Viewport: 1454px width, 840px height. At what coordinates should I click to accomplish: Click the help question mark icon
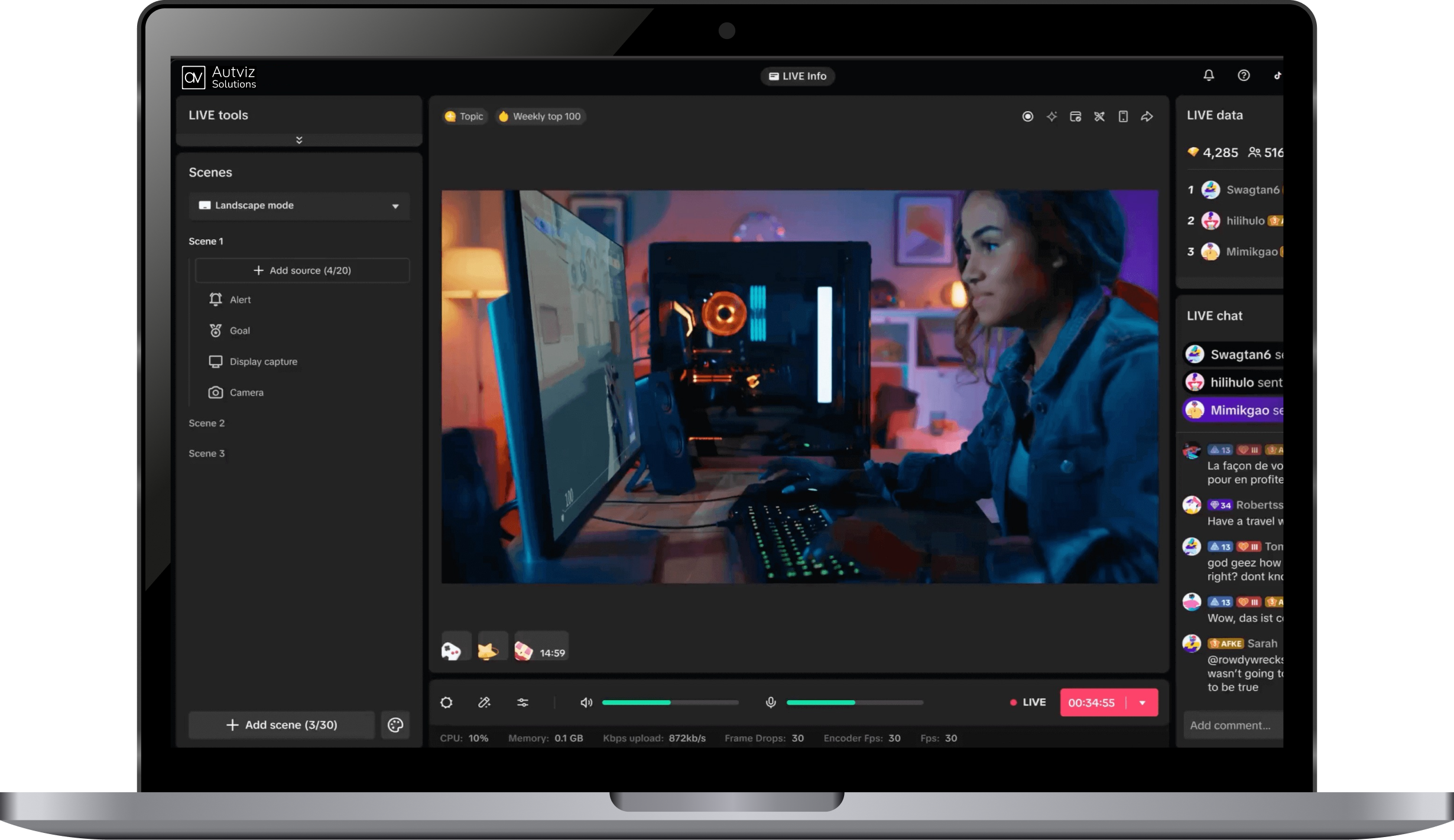click(1244, 75)
